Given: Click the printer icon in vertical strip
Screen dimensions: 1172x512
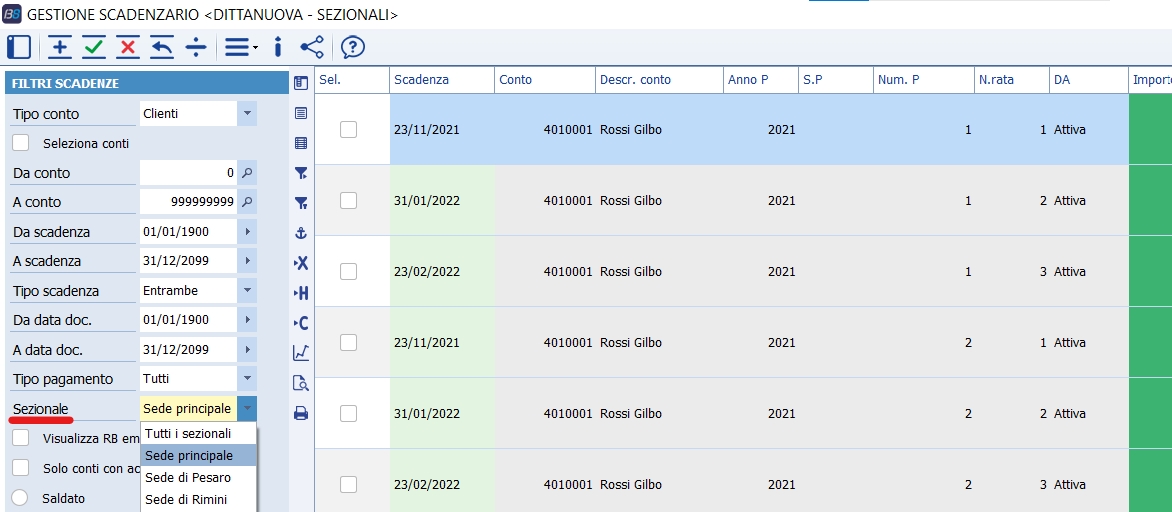Looking at the screenshot, I should click(x=301, y=413).
